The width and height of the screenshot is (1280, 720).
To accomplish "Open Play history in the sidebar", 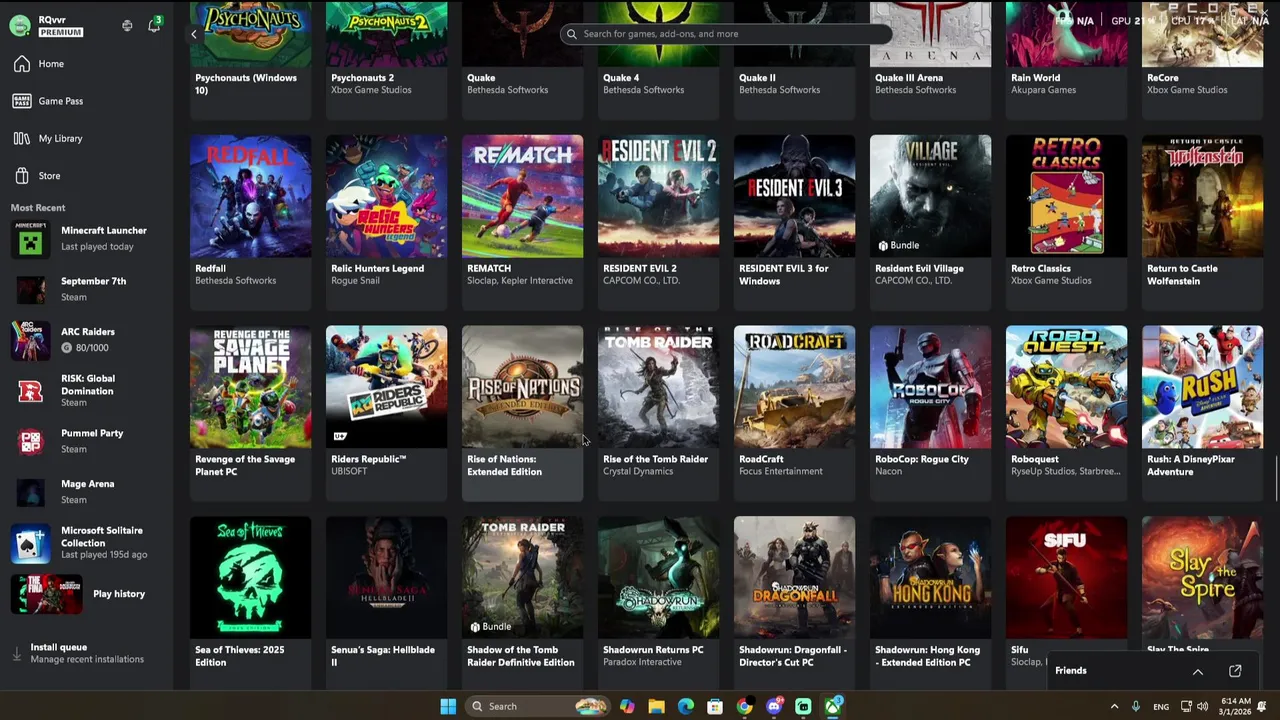I will click(86, 594).
